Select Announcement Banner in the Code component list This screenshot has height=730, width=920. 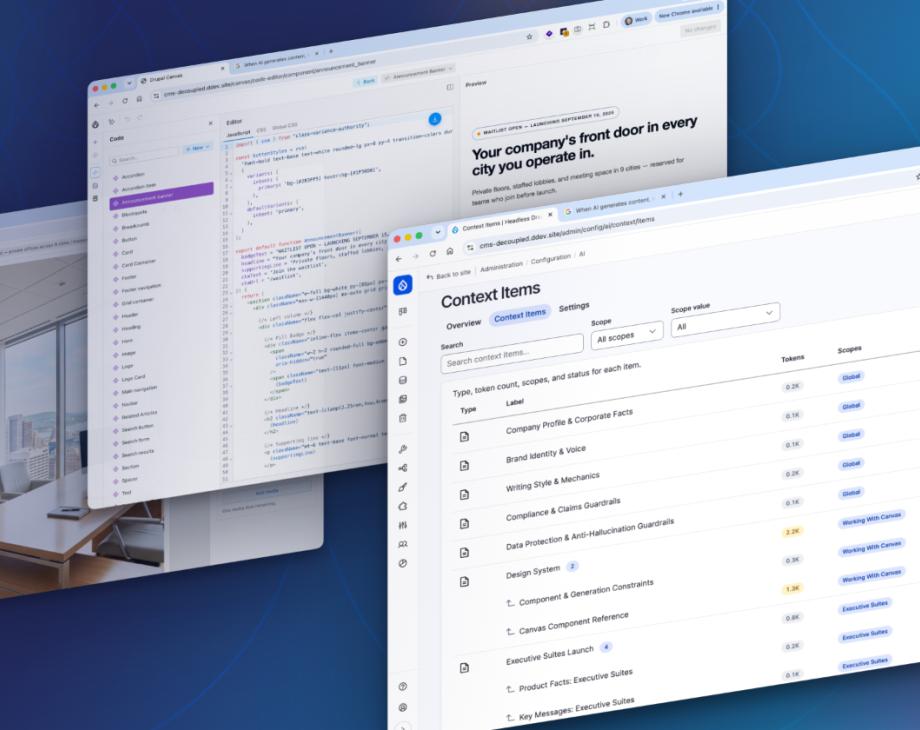point(161,196)
